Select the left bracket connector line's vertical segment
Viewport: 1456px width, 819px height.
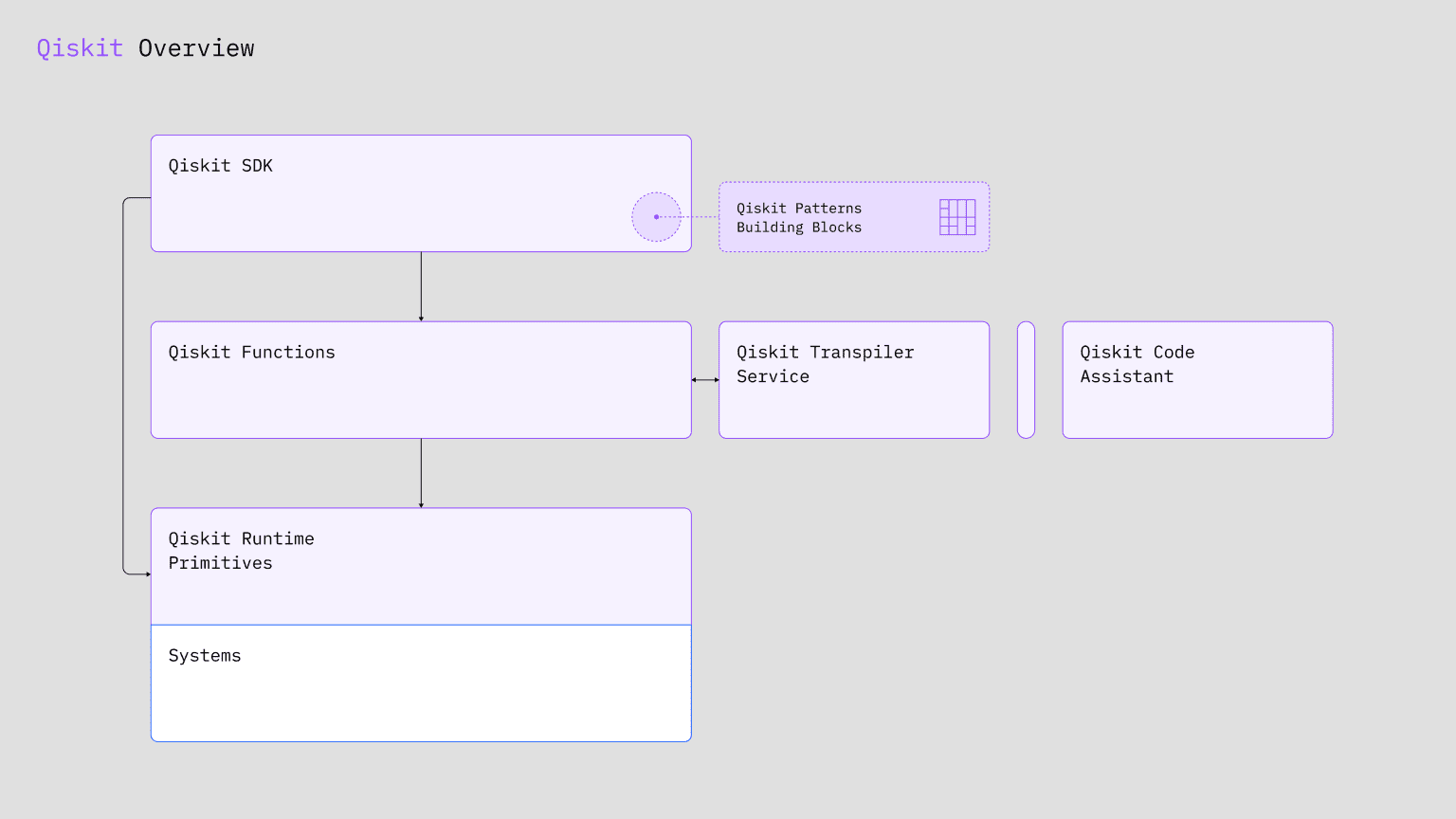point(123,379)
